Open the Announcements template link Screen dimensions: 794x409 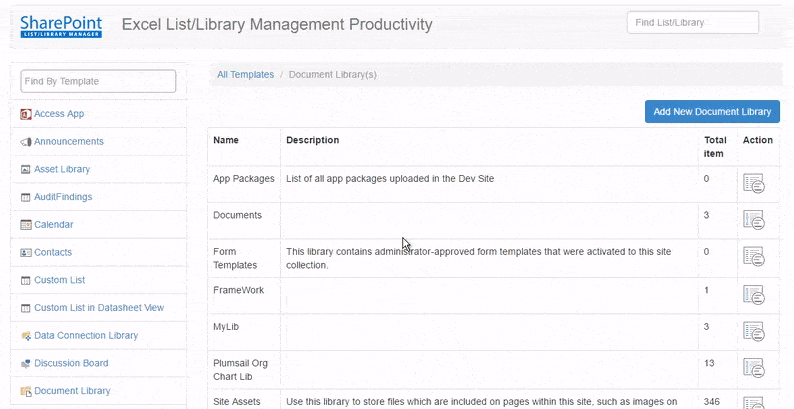[x=69, y=141]
